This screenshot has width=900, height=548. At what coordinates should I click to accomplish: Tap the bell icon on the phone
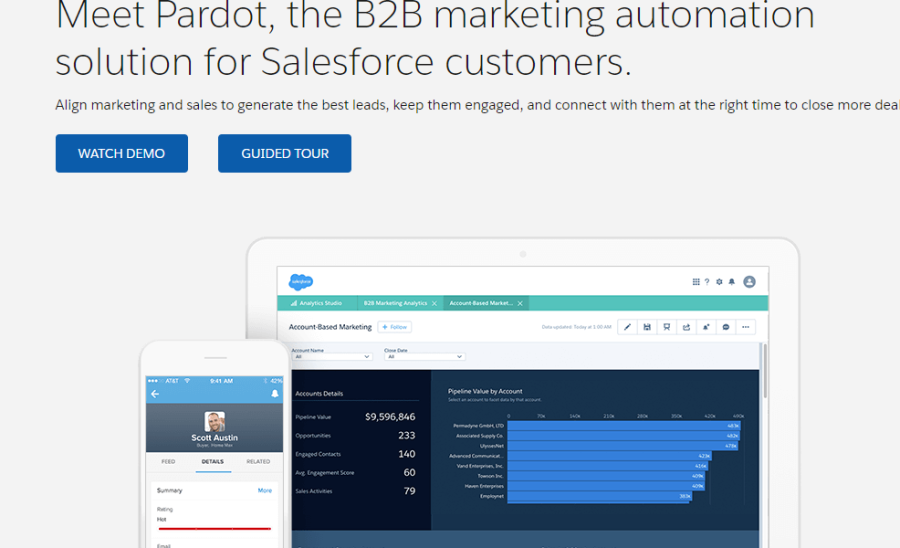[274, 394]
